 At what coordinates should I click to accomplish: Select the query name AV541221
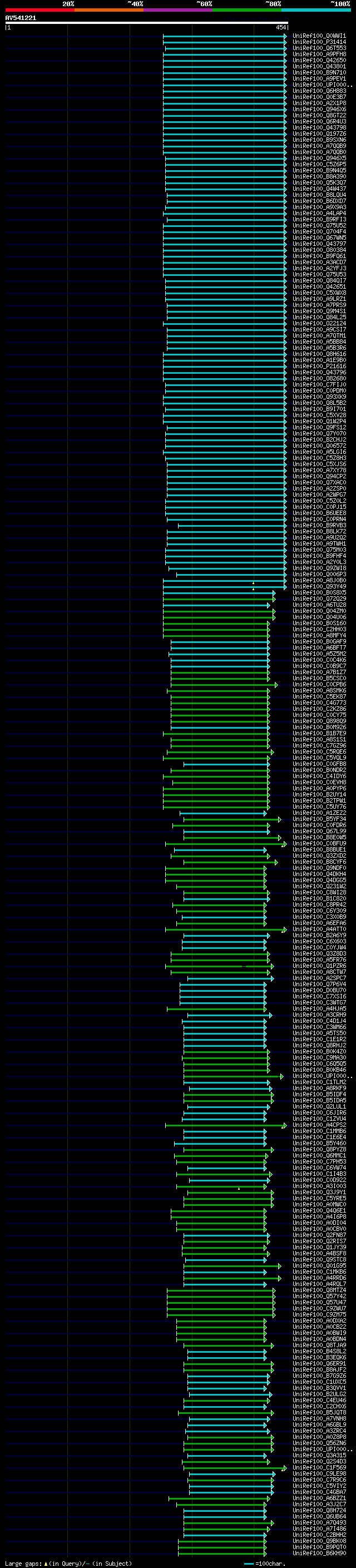coord(21,18)
